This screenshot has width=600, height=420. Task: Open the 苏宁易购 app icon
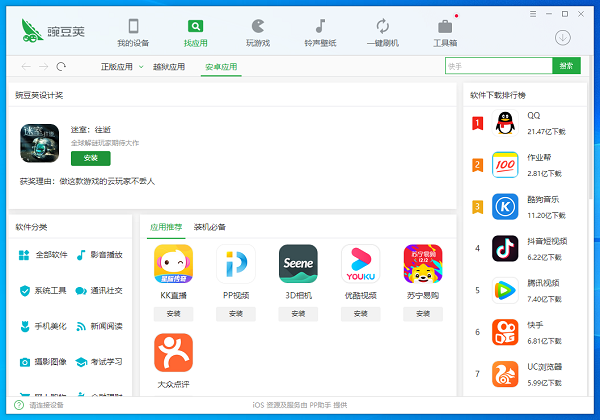tap(423, 264)
